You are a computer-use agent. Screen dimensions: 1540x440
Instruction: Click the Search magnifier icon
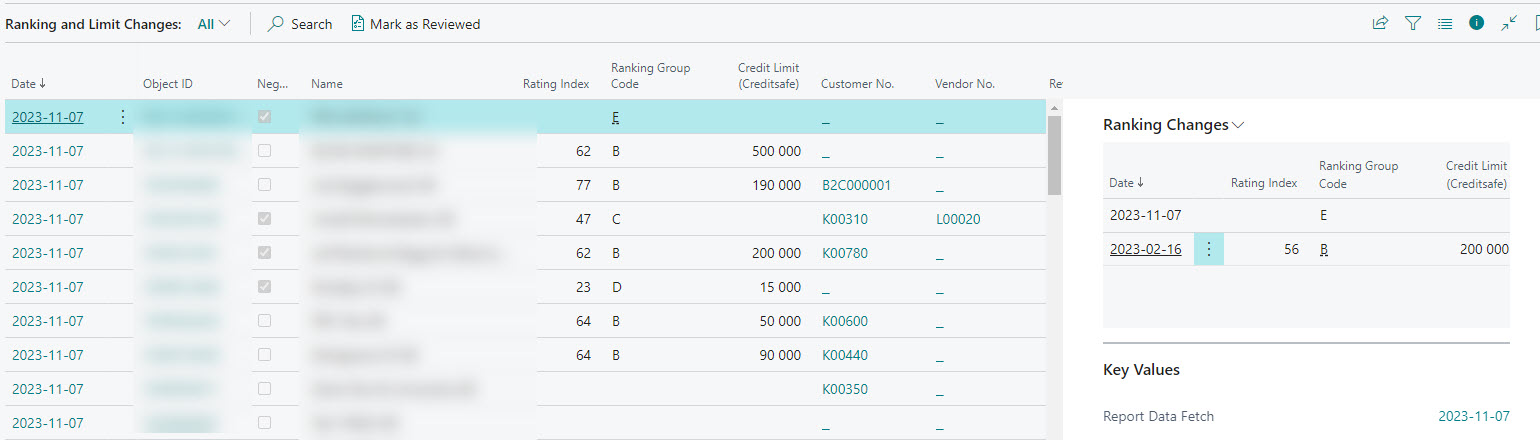coord(276,24)
